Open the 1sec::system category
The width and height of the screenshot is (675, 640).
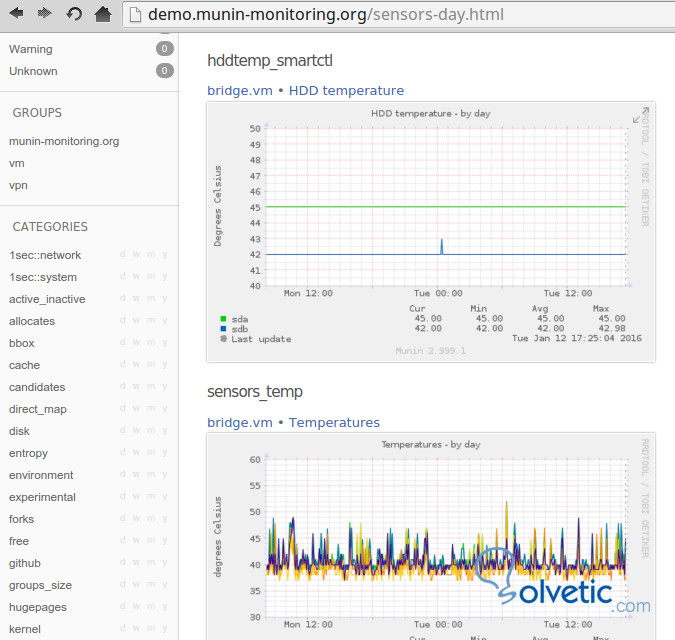coord(43,277)
